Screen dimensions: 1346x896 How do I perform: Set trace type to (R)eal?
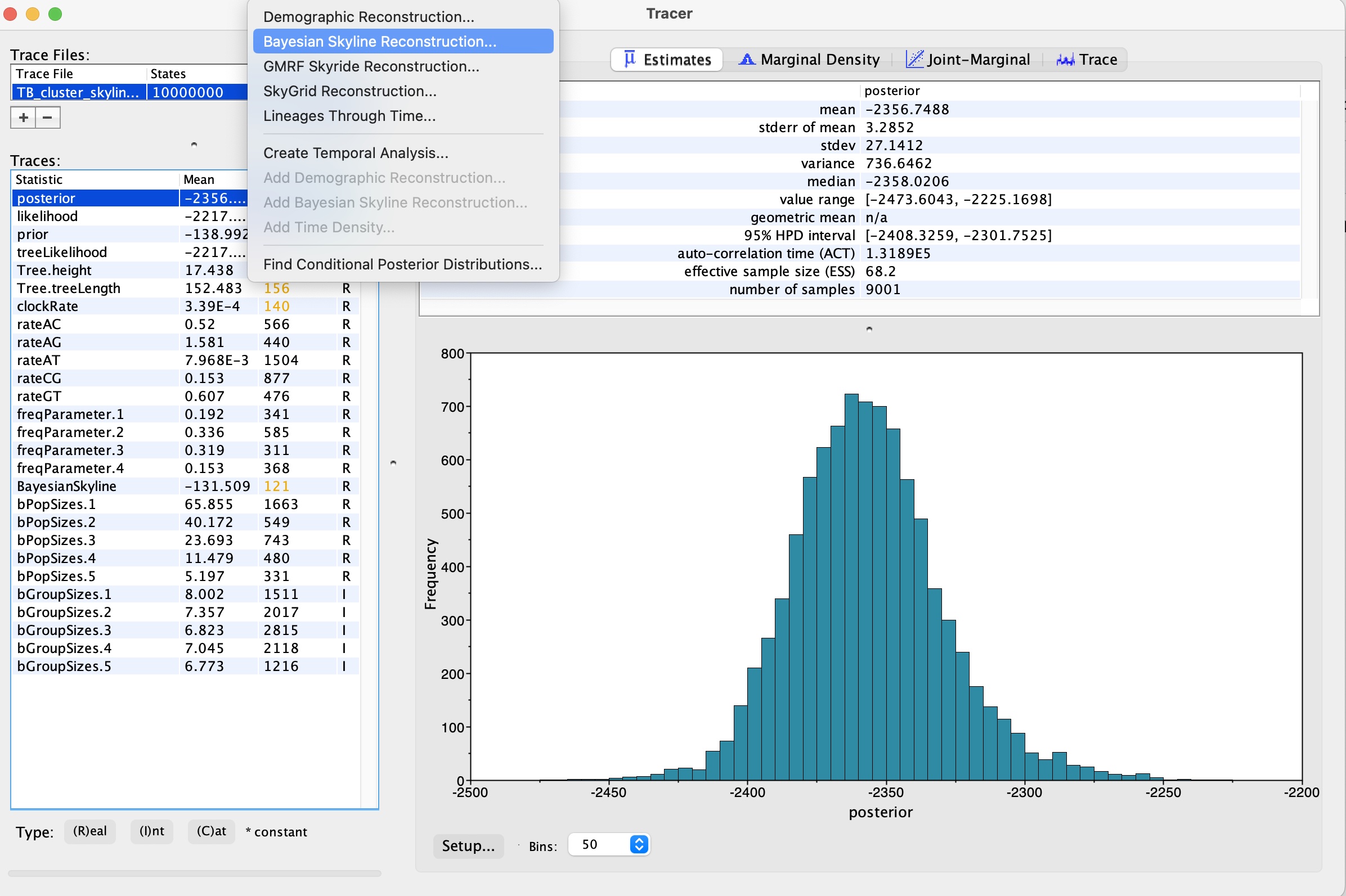pos(89,831)
